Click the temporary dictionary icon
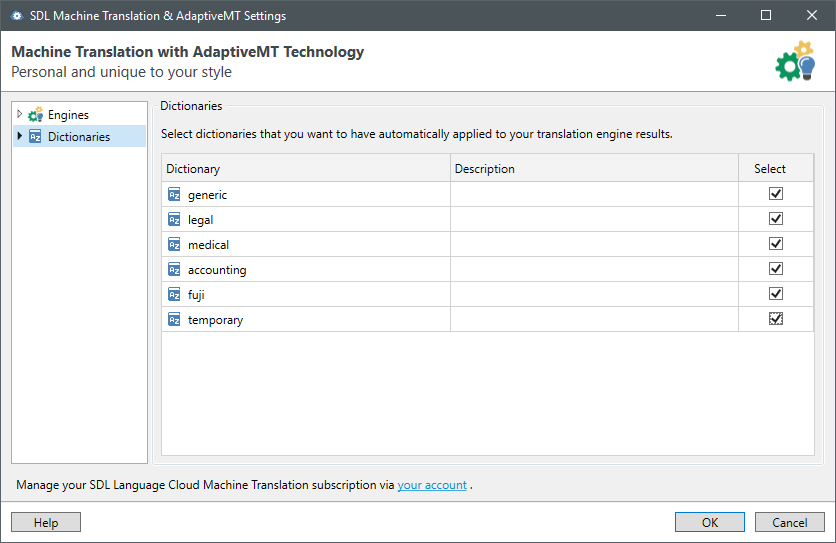The height and width of the screenshot is (543, 836). coord(174,320)
